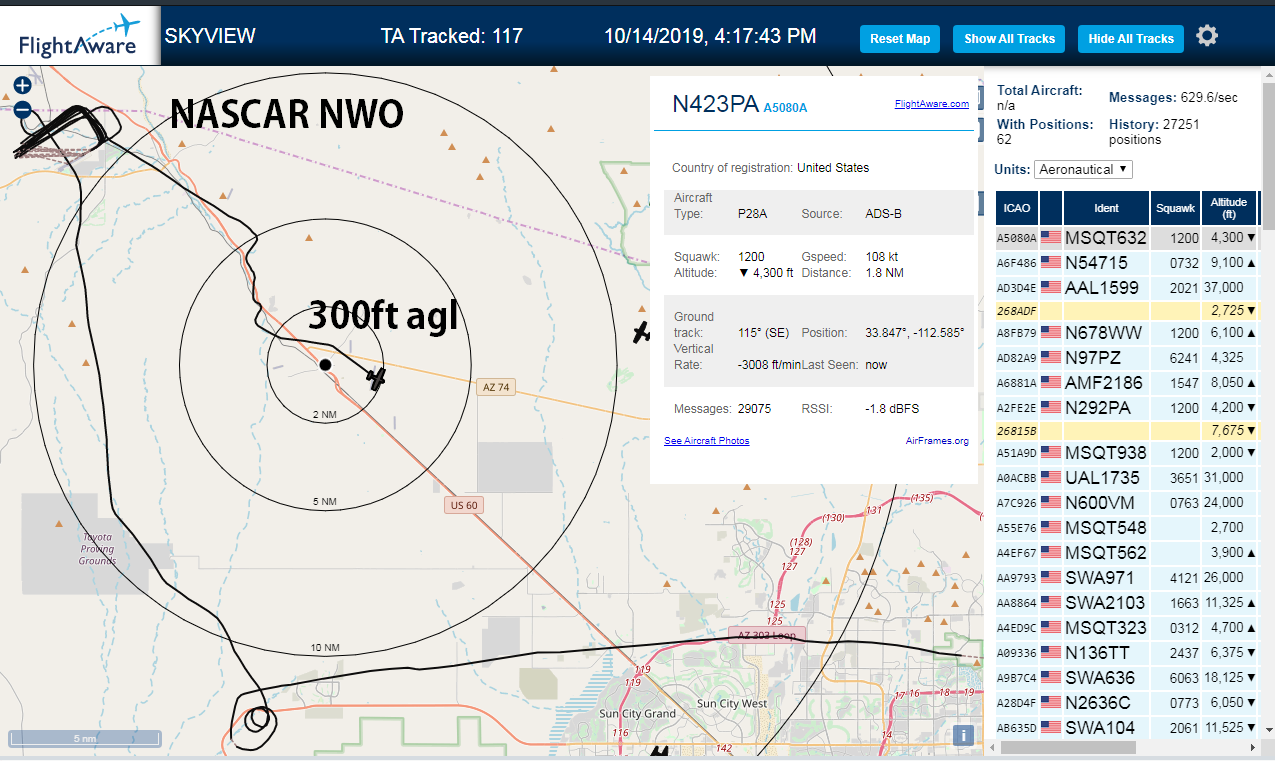Click Show All Tracks button
Viewport: 1275px width, 761px height.
pyautogui.click(x=1009, y=39)
